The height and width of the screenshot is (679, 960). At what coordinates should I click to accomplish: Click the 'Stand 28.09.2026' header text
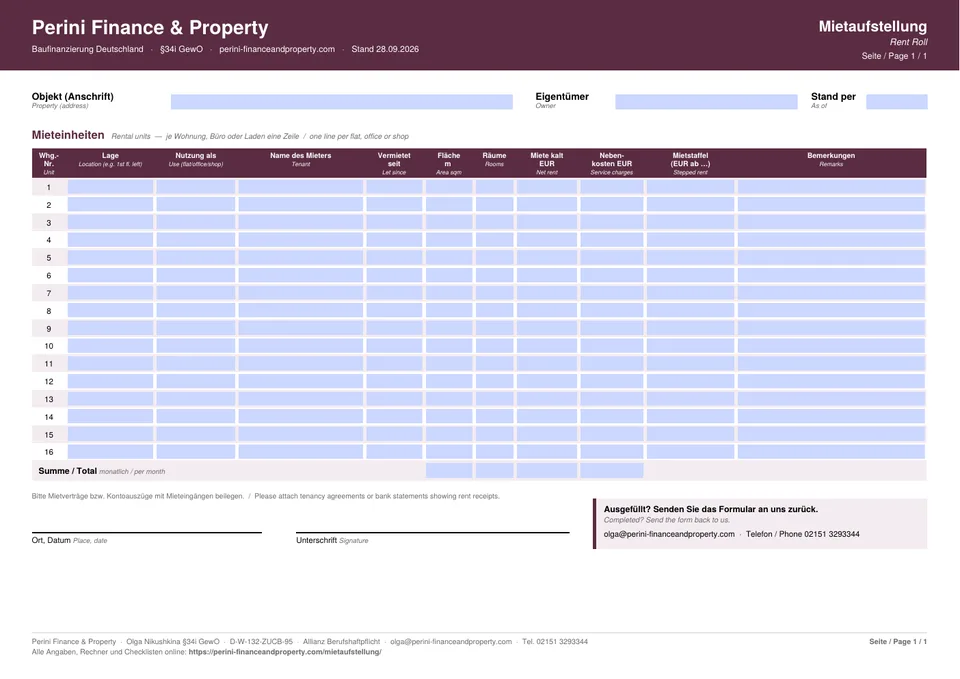385,49
